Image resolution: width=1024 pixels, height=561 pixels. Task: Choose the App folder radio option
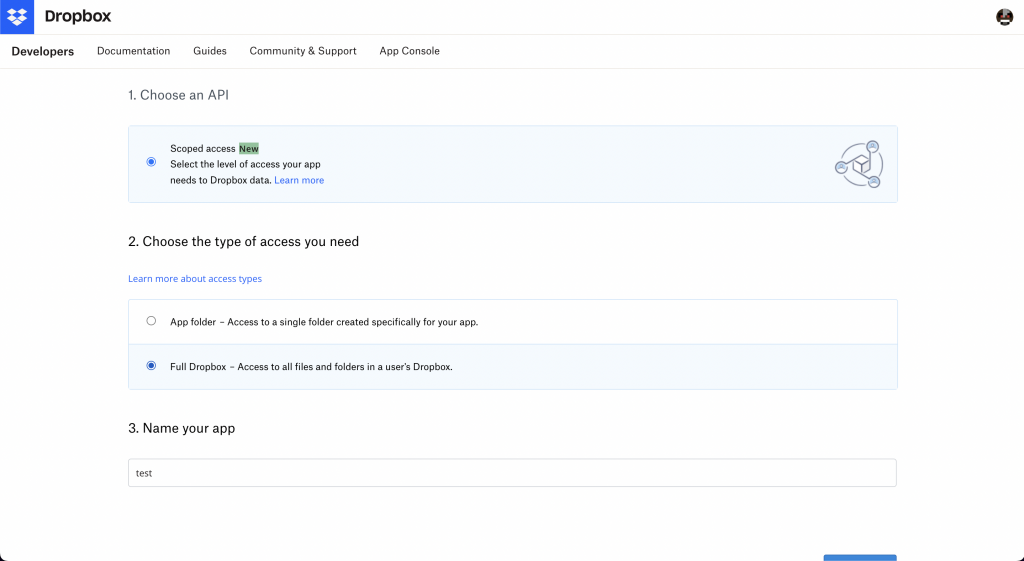152,321
